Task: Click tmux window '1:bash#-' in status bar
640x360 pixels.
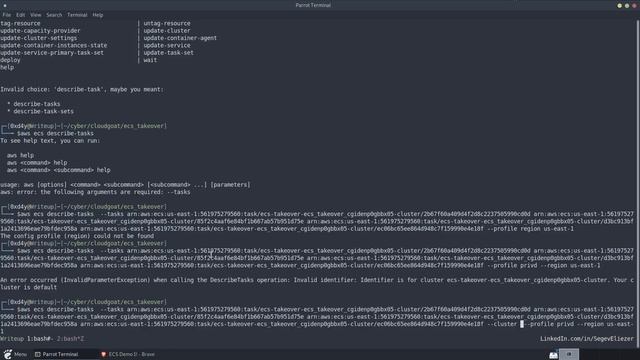Action: (x=40, y=339)
